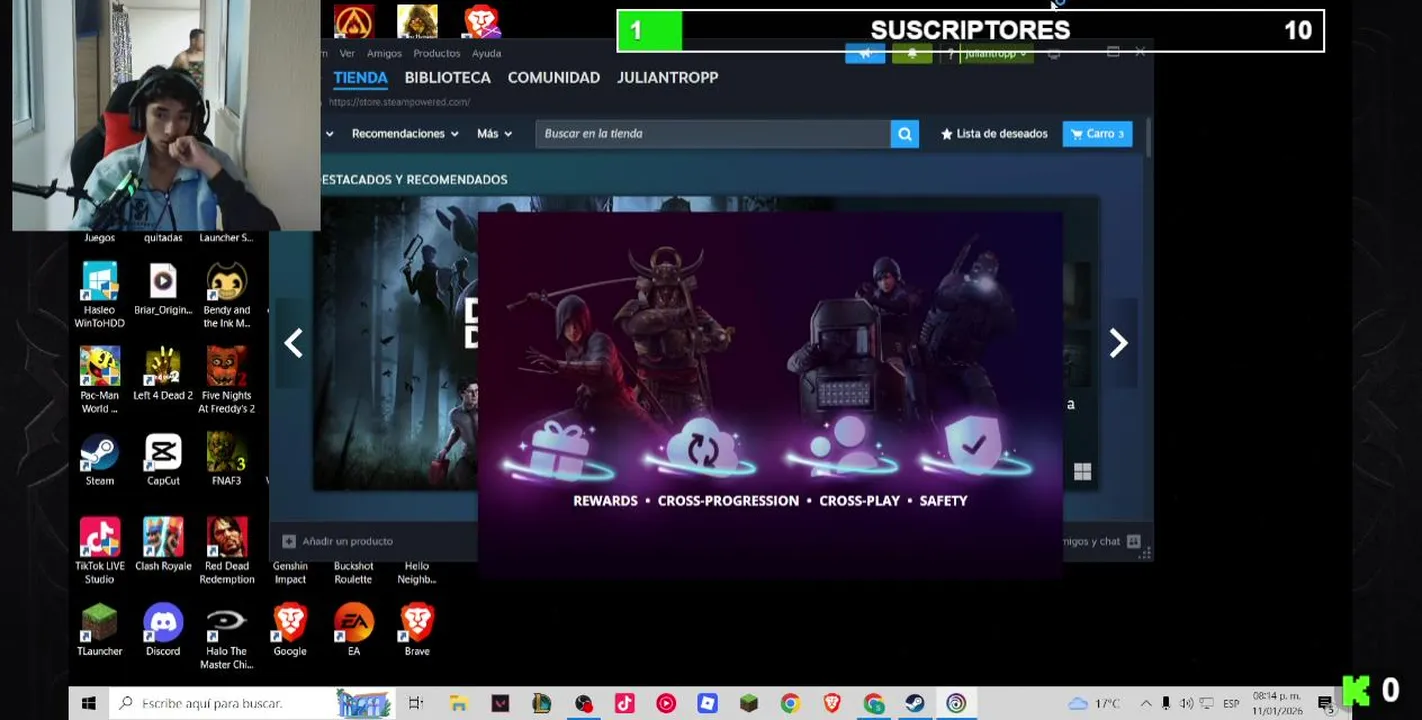Viewport: 1422px width, 720px height.
Task: Switch to the COMUNIDAD tab
Action: (553, 77)
